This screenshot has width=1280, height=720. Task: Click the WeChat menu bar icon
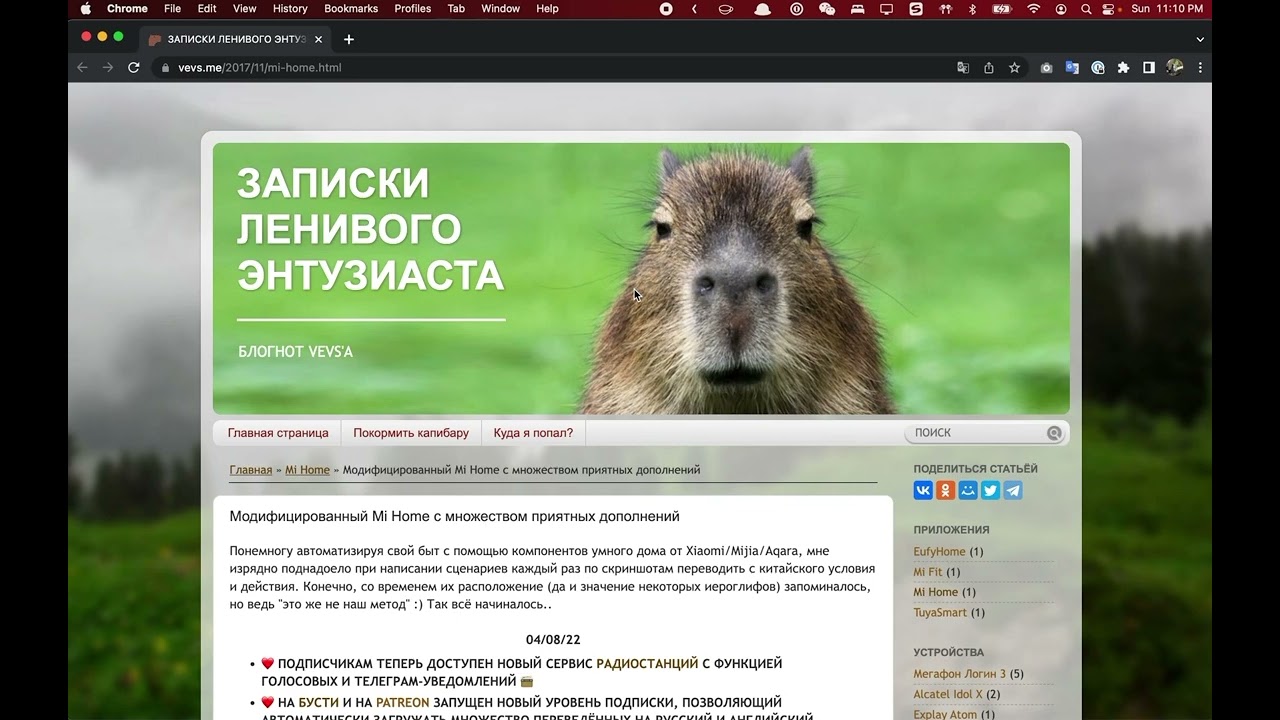point(826,8)
